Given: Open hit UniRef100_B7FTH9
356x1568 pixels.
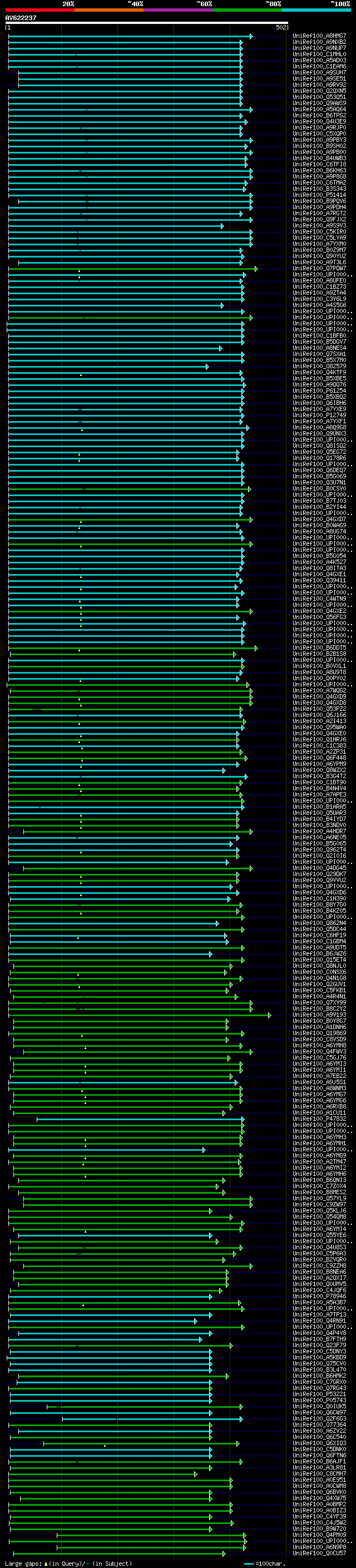Looking at the screenshot, I should coord(319,1339).
